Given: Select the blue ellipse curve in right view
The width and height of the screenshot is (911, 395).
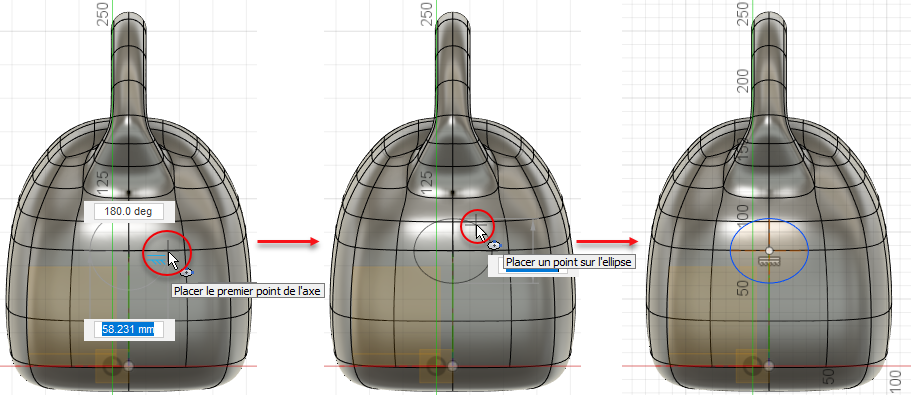Looking at the screenshot, I should [769, 250].
